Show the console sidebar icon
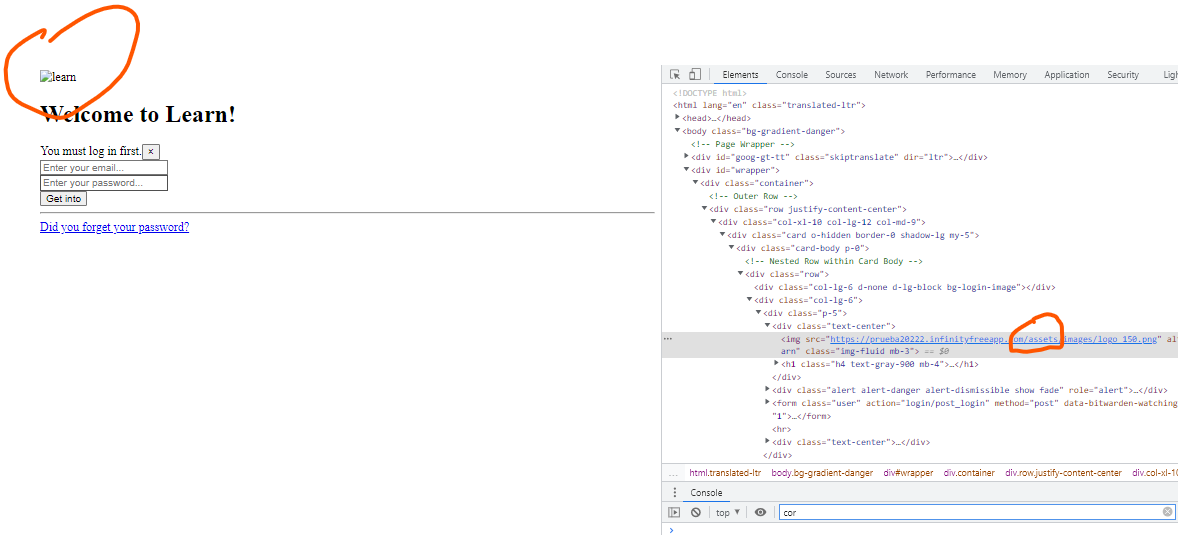1178x535 pixels. (674, 512)
